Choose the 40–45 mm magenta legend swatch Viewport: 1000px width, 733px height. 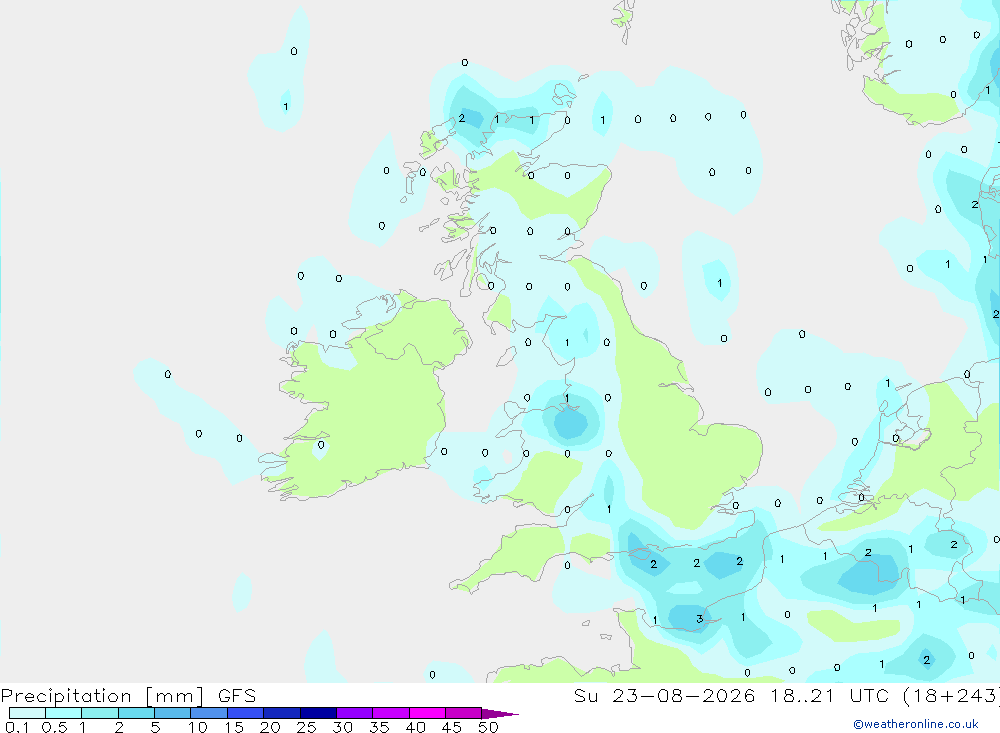click(427, 713)
